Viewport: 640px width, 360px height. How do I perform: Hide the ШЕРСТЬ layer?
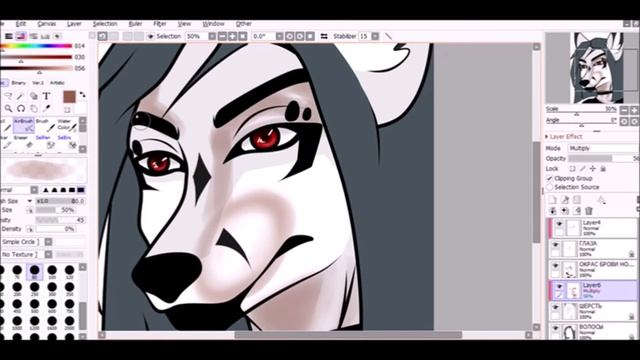pyautogui.click(x=556, y=307)
